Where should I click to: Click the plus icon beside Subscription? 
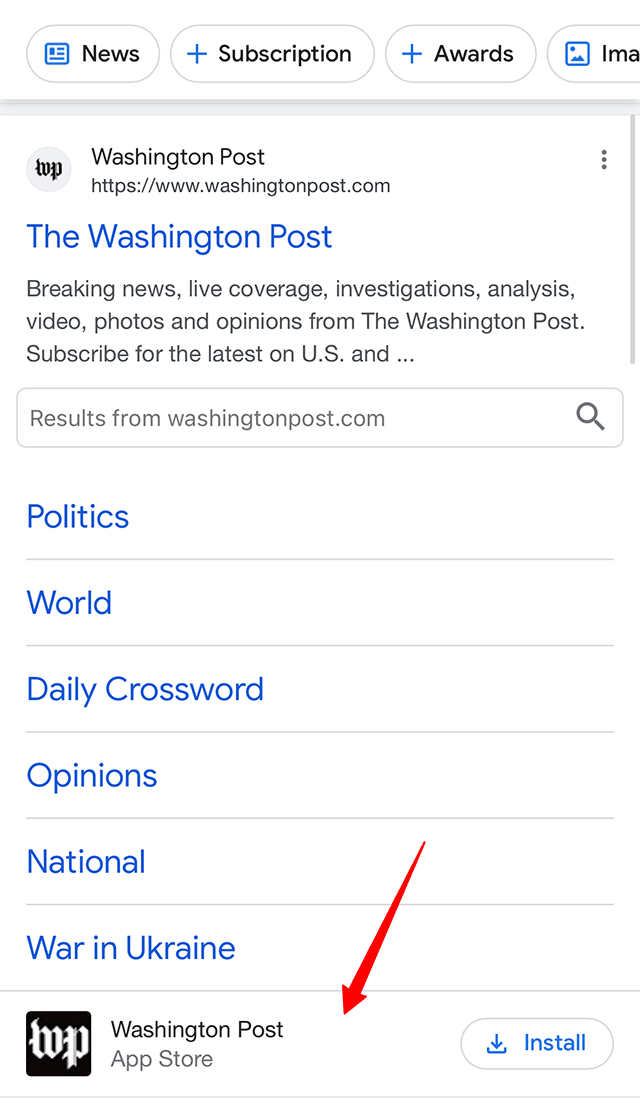(x=197, y=54)
